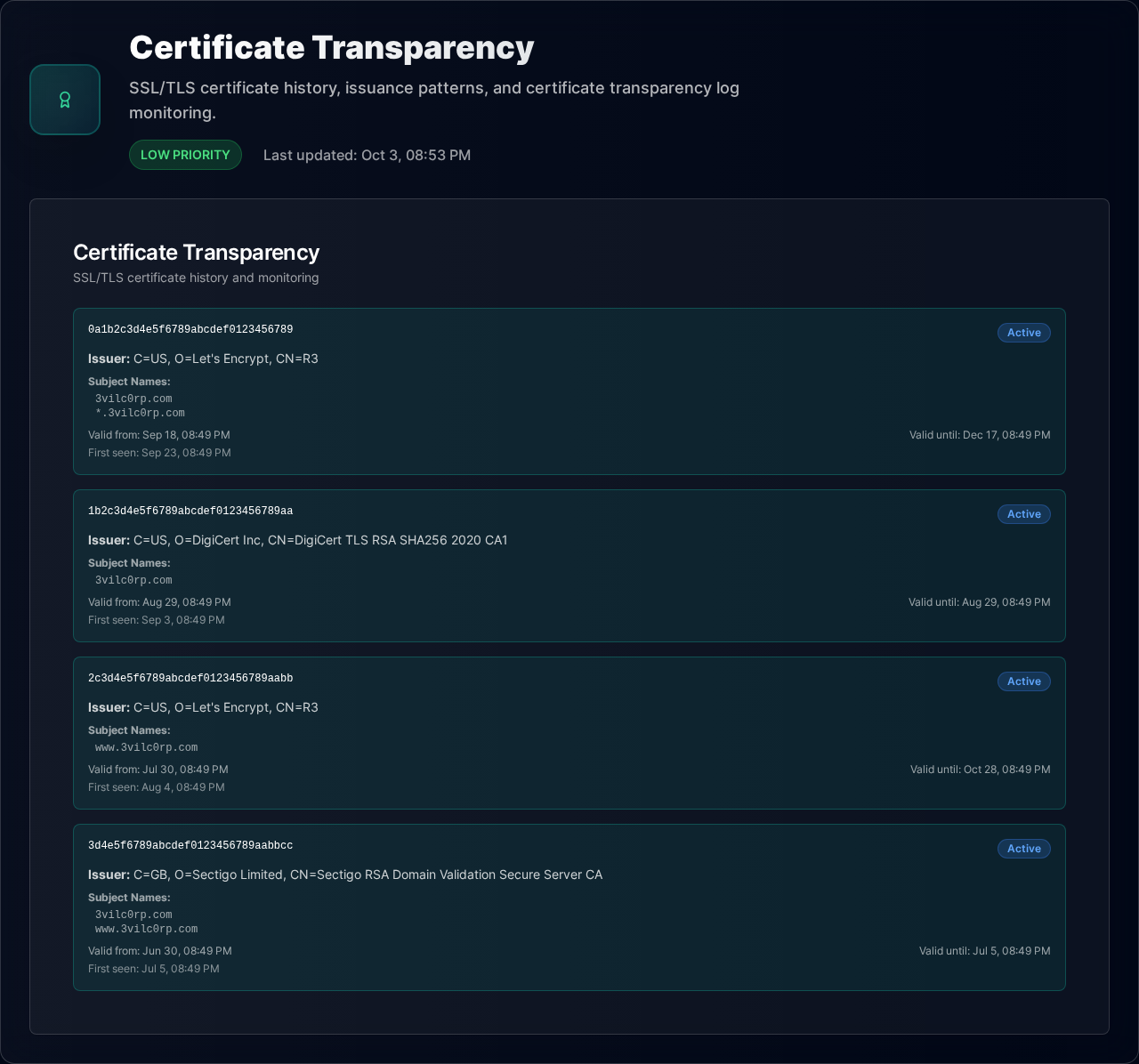Click the Active badge on Let's Encrypt wildcard certificate
This screenshot has height=1064, width=1139.
[x=1023, y=333]
